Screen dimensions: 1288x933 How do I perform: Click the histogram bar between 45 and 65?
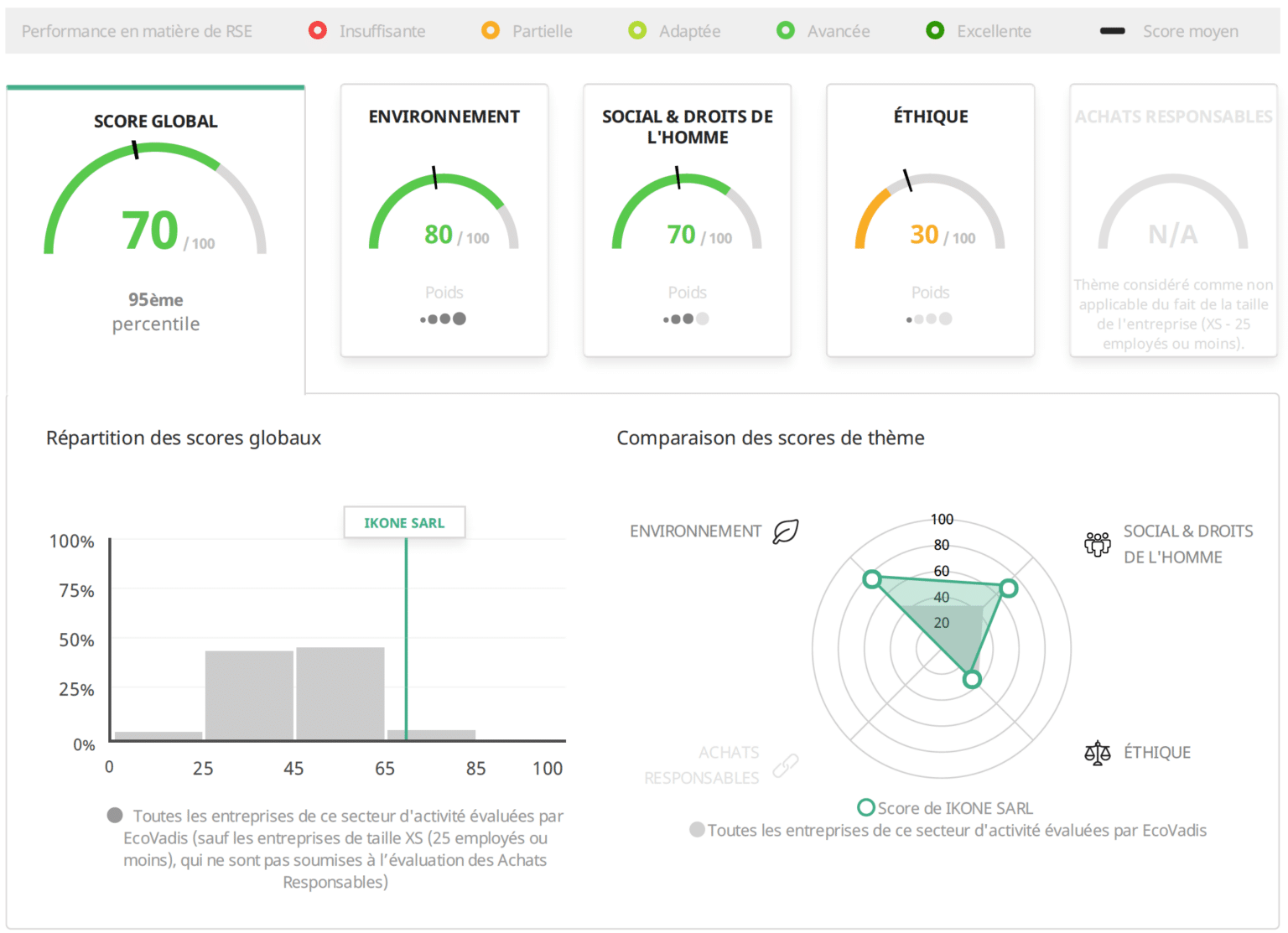pyautogui.click(x=340, y=694)
